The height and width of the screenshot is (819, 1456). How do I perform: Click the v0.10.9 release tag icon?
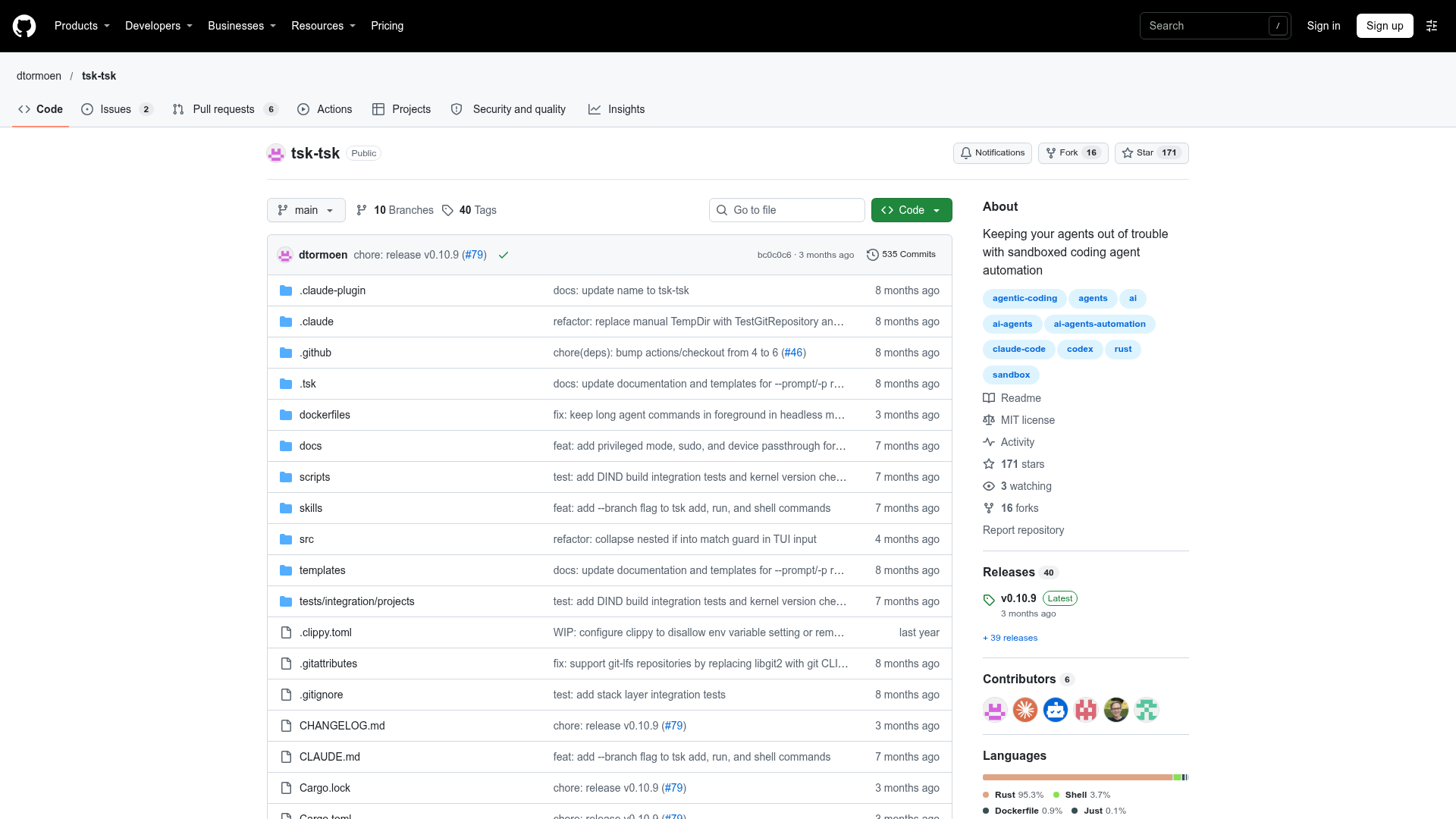point(989,600)
